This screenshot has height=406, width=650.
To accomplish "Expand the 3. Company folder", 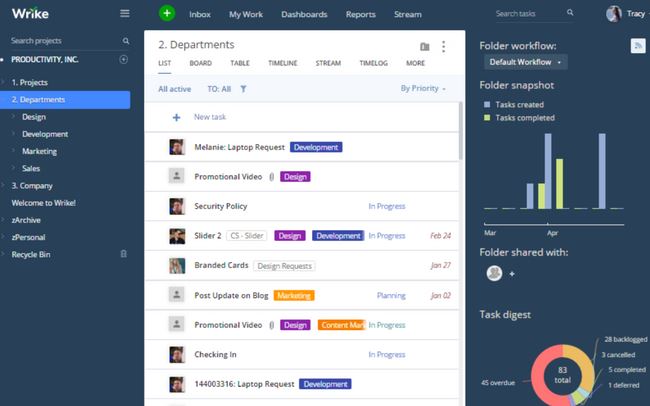I will (x=3, y=186).
